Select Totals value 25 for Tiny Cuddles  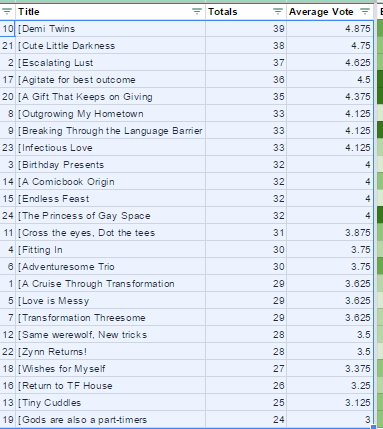pyautogui.click(x=246, y=403)
